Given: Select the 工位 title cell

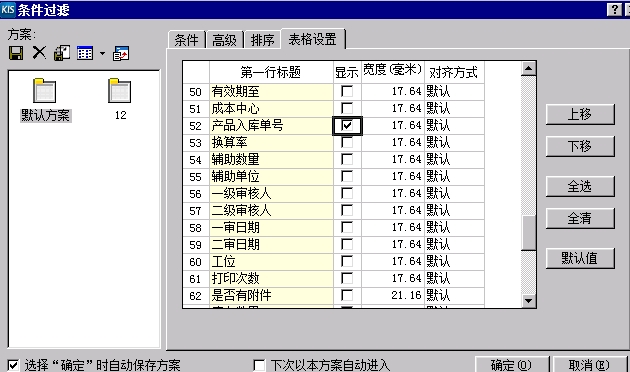Looking at the screenshot, I should point(271,262).
